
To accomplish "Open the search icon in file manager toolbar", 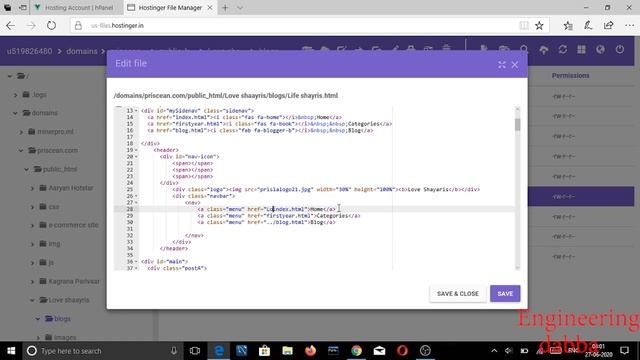I will pyautogui.click(x=524, y=50).
